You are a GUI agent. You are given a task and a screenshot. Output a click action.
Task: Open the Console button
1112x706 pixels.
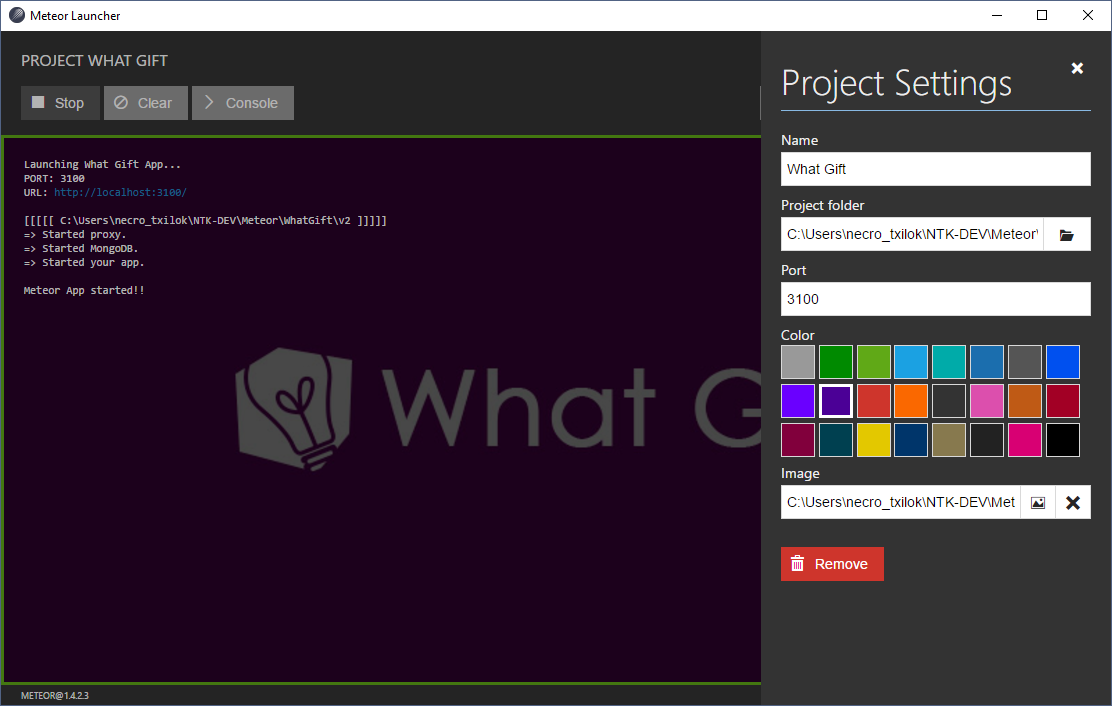(243, 103)
